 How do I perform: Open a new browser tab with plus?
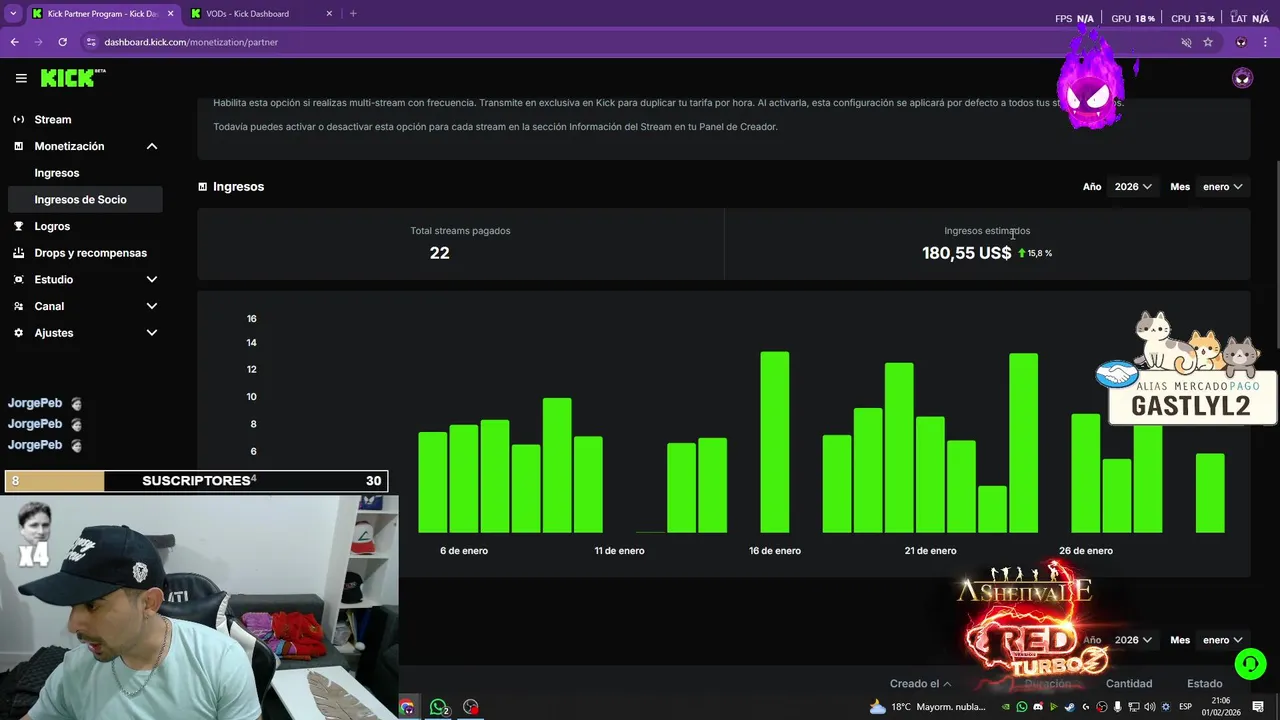tap(353, 14)
